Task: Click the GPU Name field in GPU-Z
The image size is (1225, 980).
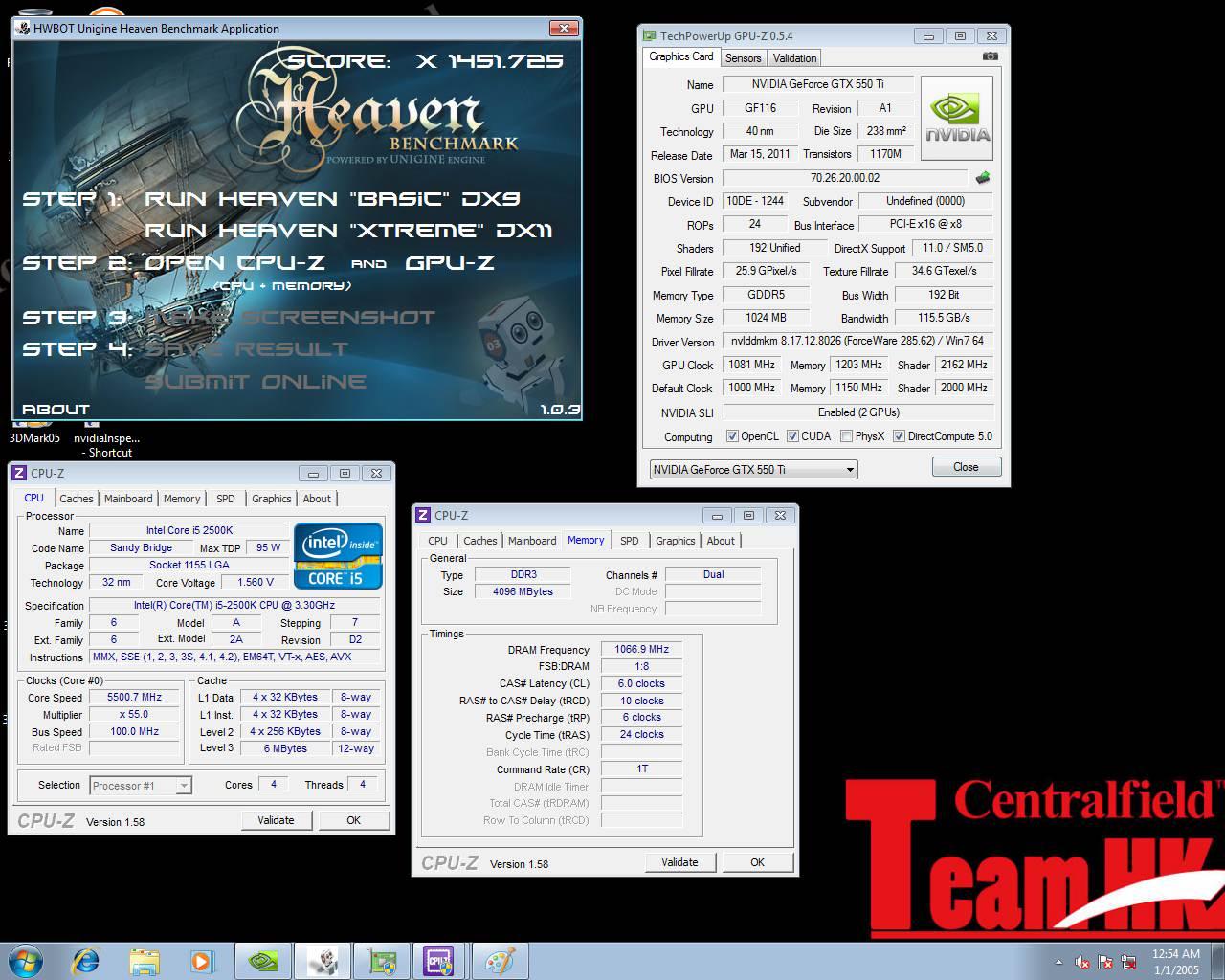Action: coord(817,84)
